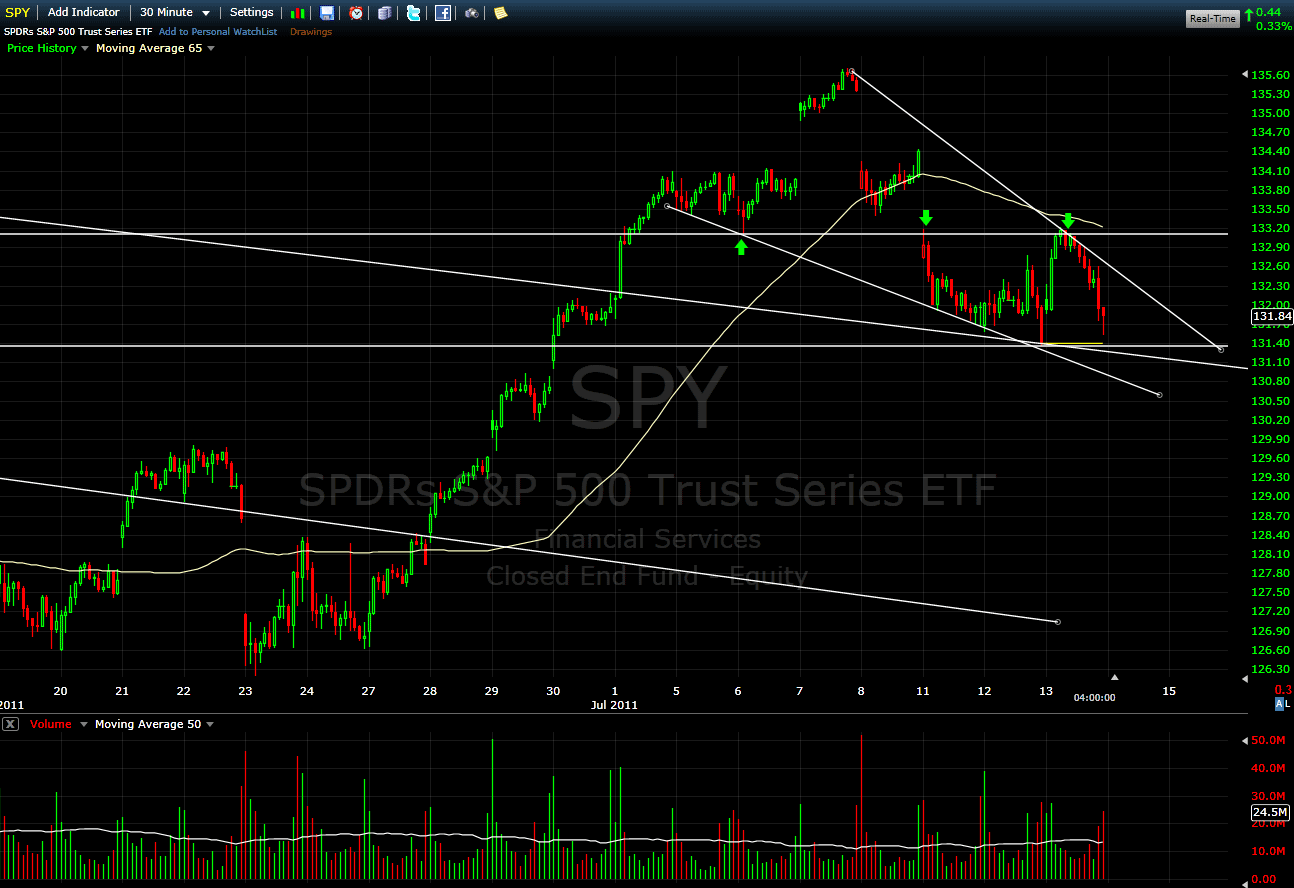Open the yellow sticky note icon
This screenshot has height=888, width=1294.
pos(500,13)
